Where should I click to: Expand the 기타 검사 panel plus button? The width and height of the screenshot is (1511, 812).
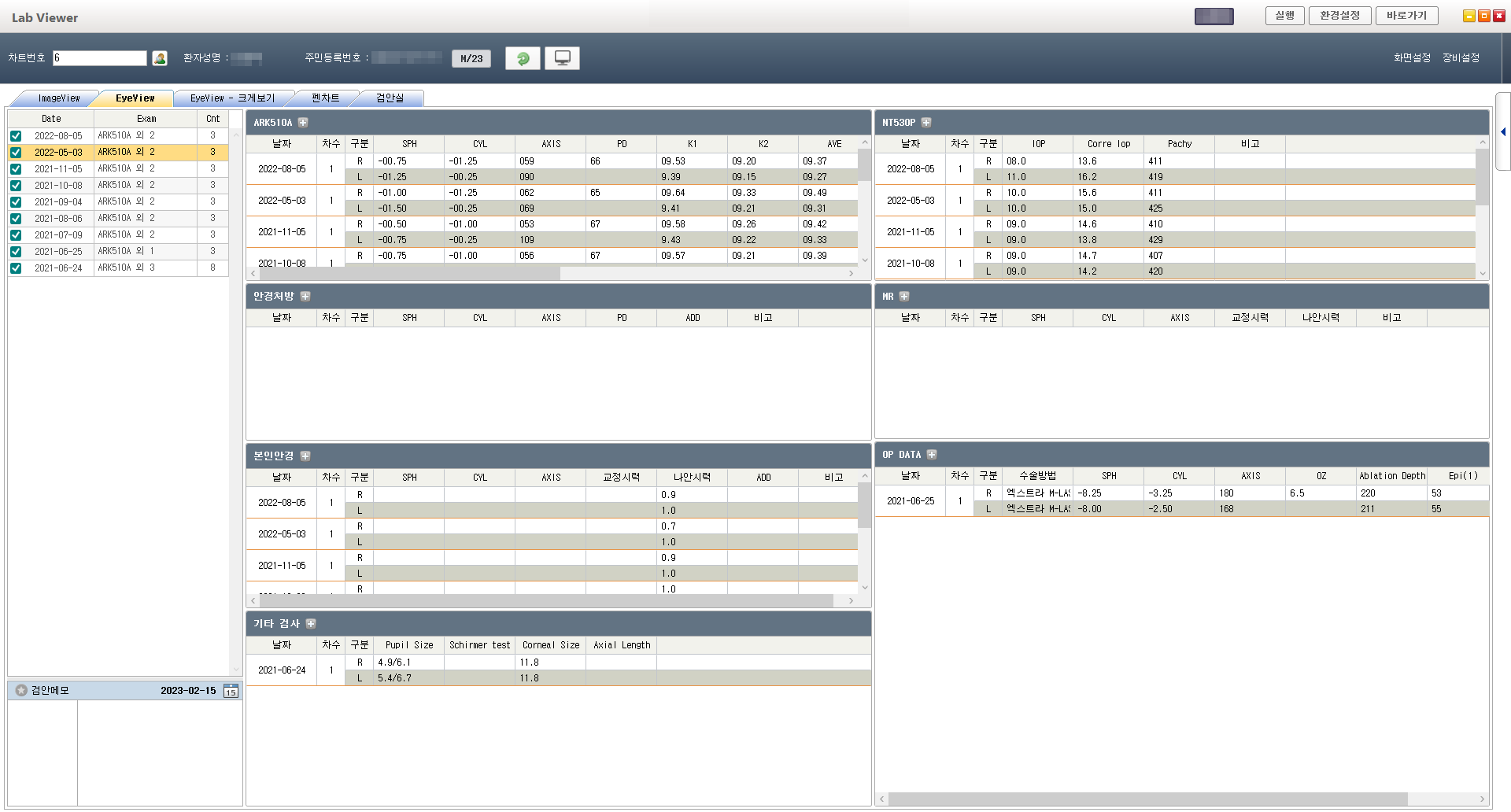(x=311, y=624)
